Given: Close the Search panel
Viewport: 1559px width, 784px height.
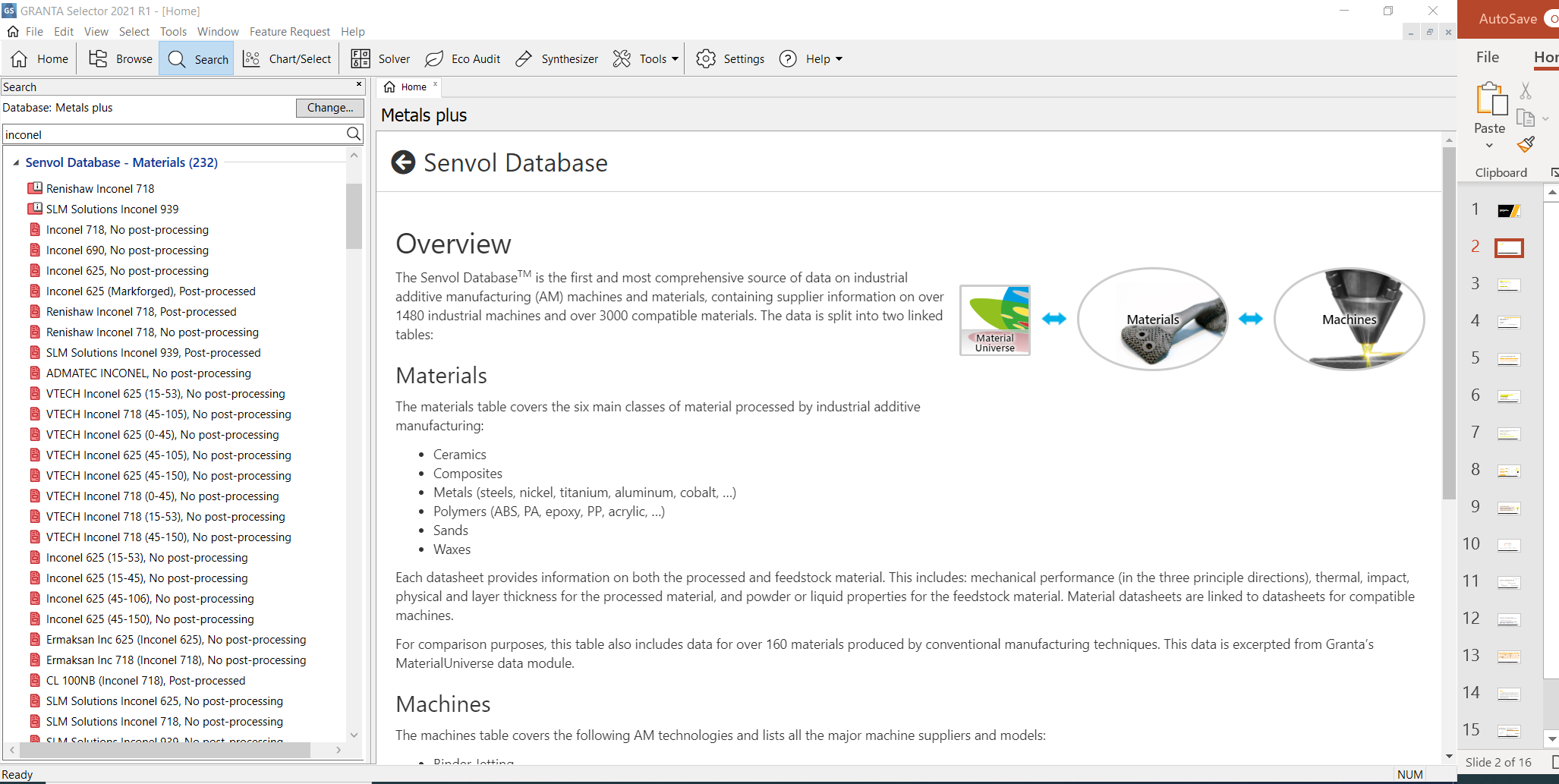Looking at the screenshot, I should (x=359, y=84).
